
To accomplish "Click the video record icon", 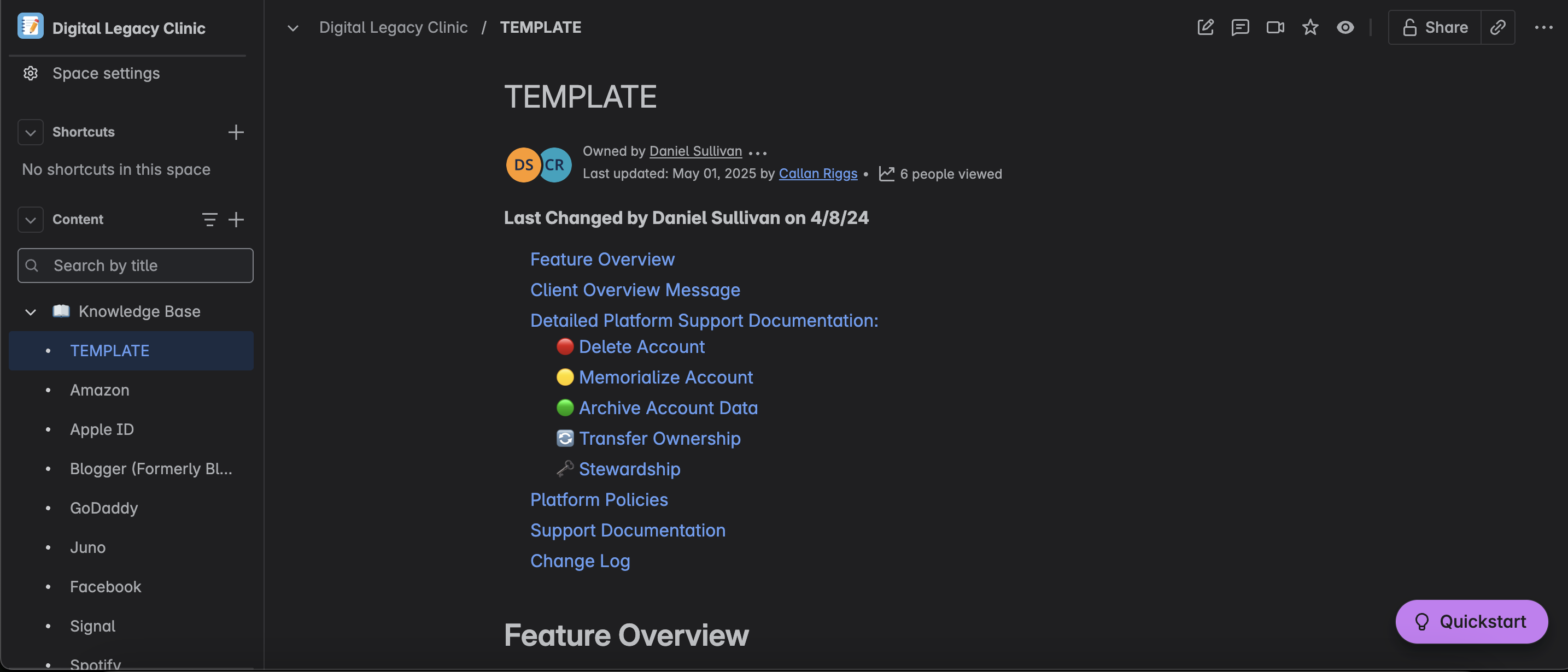I will pos(1275,27).
